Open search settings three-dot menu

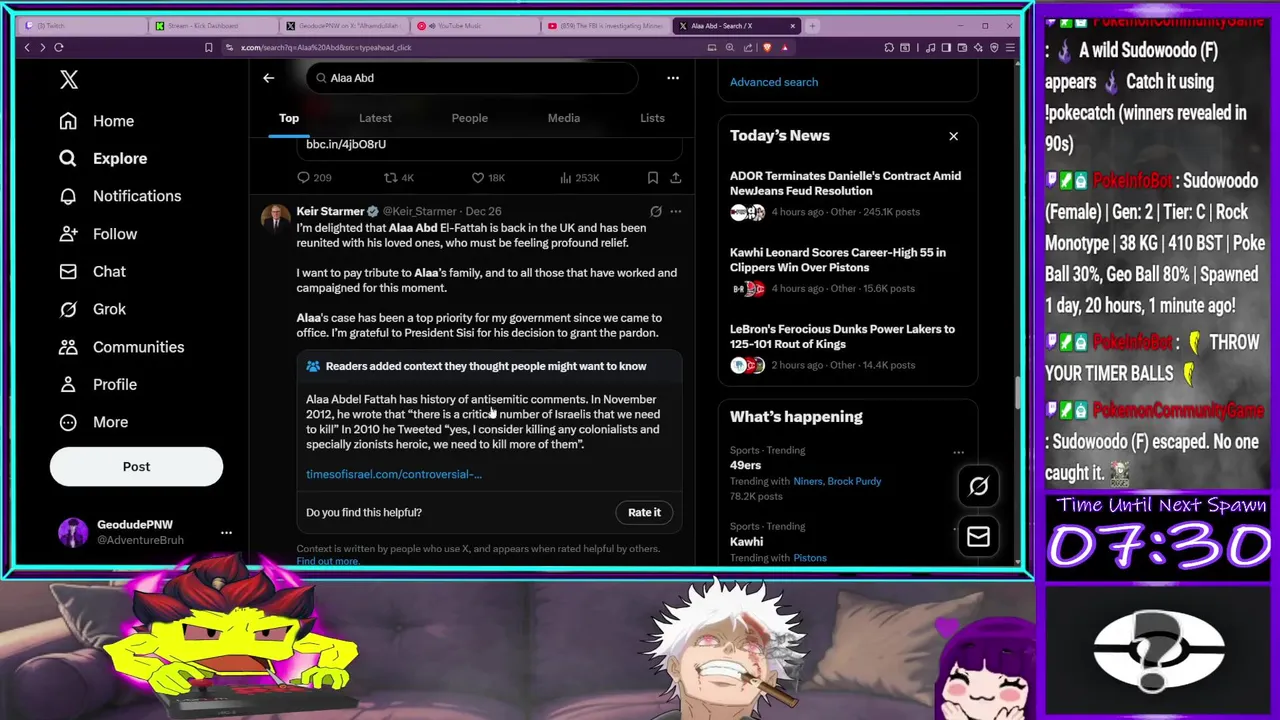click(673, 78)
